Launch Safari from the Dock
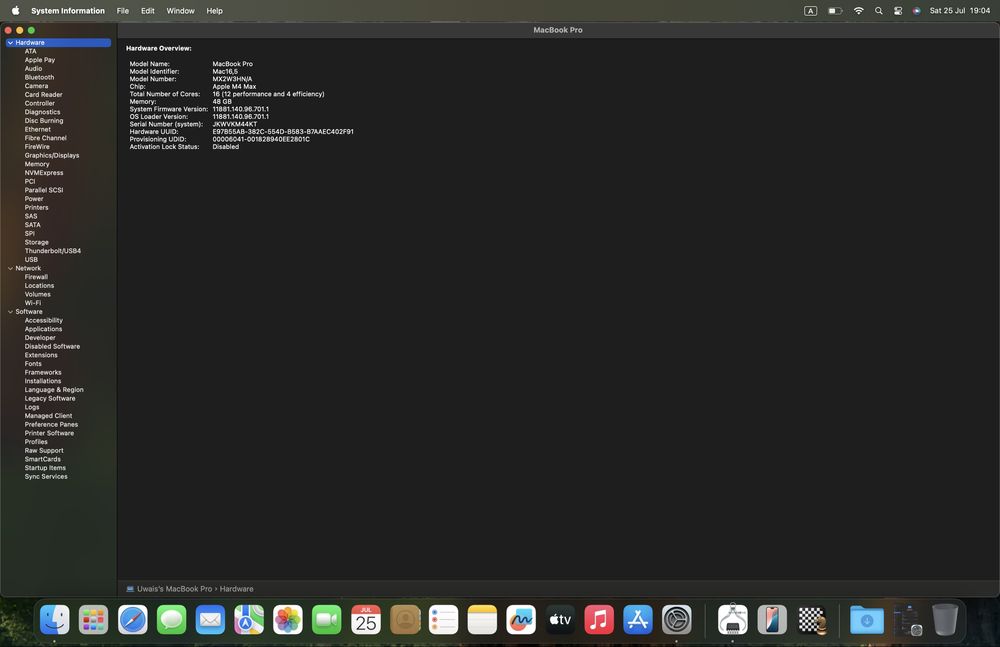 (133, 620)
